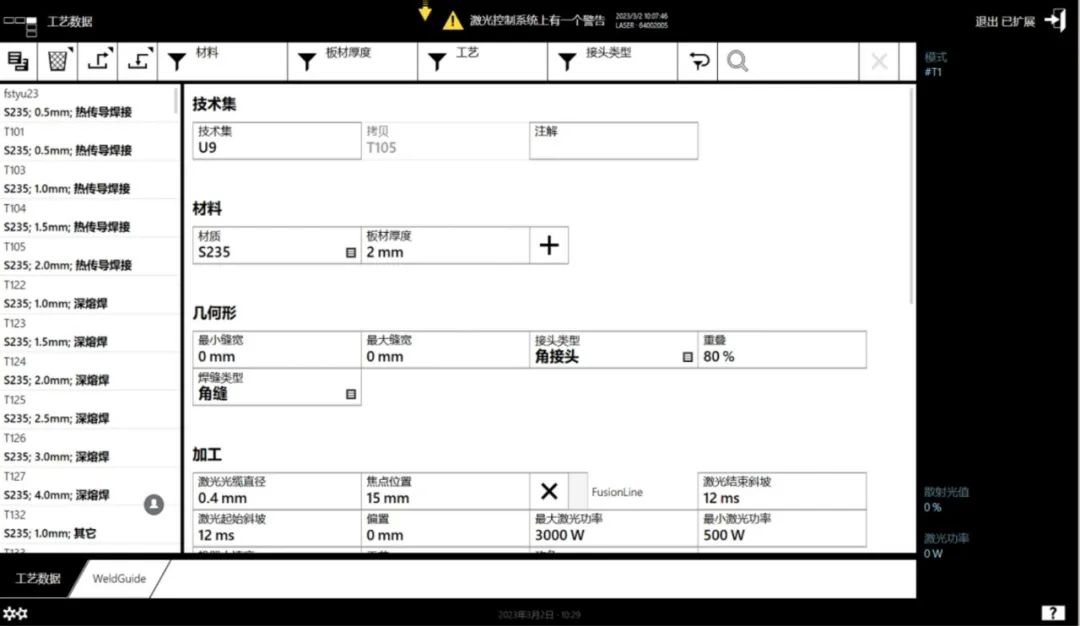Click the trash bin delete icon
The image size is (1080, 626).
[x=58, y=61]
